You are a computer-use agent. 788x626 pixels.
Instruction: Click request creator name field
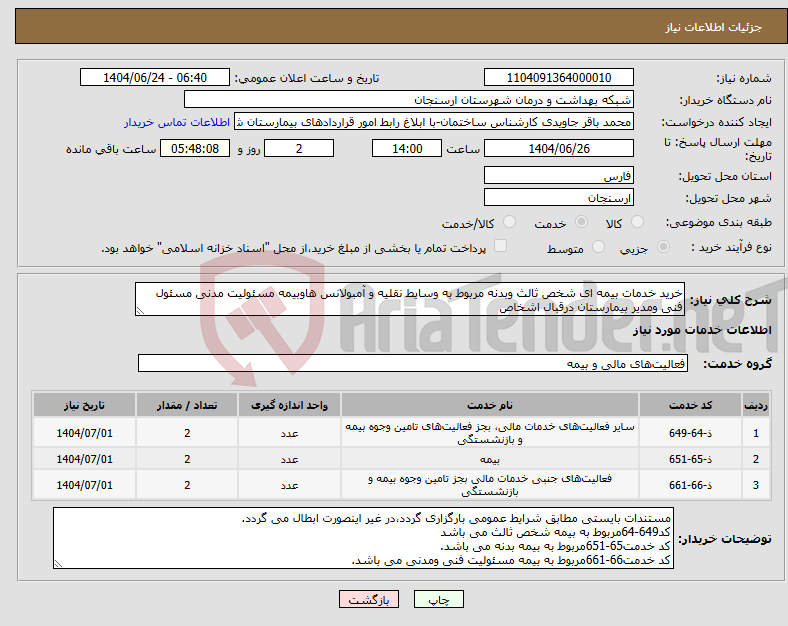coord(434,122)
